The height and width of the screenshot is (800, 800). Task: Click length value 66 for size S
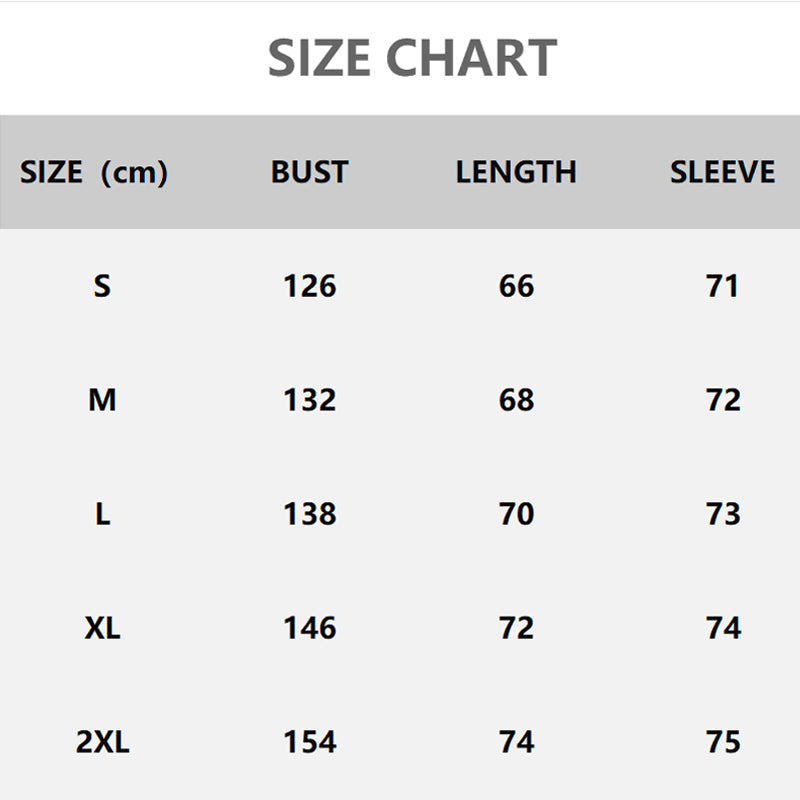[516, 287]
